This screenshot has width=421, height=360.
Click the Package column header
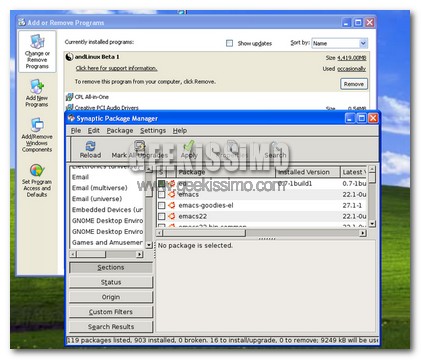point(226,172)
